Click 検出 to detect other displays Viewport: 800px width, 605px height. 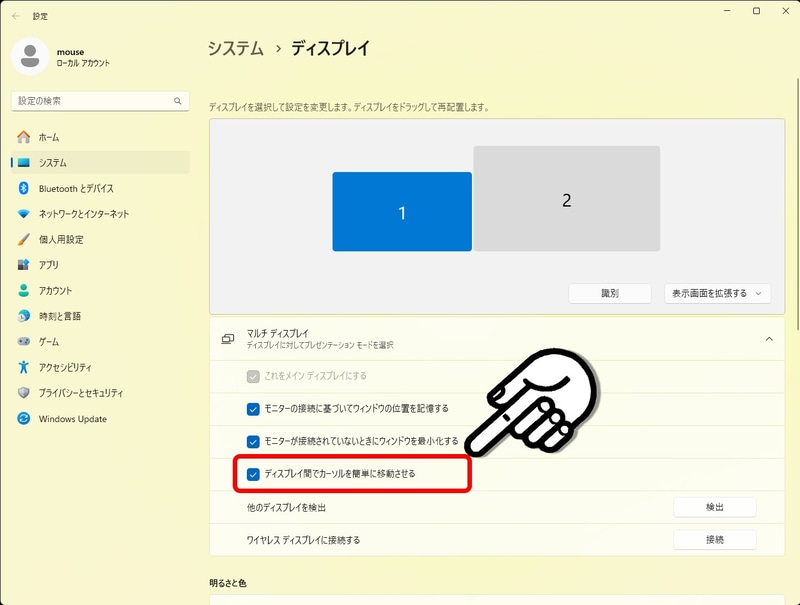(x=713, y=508)
